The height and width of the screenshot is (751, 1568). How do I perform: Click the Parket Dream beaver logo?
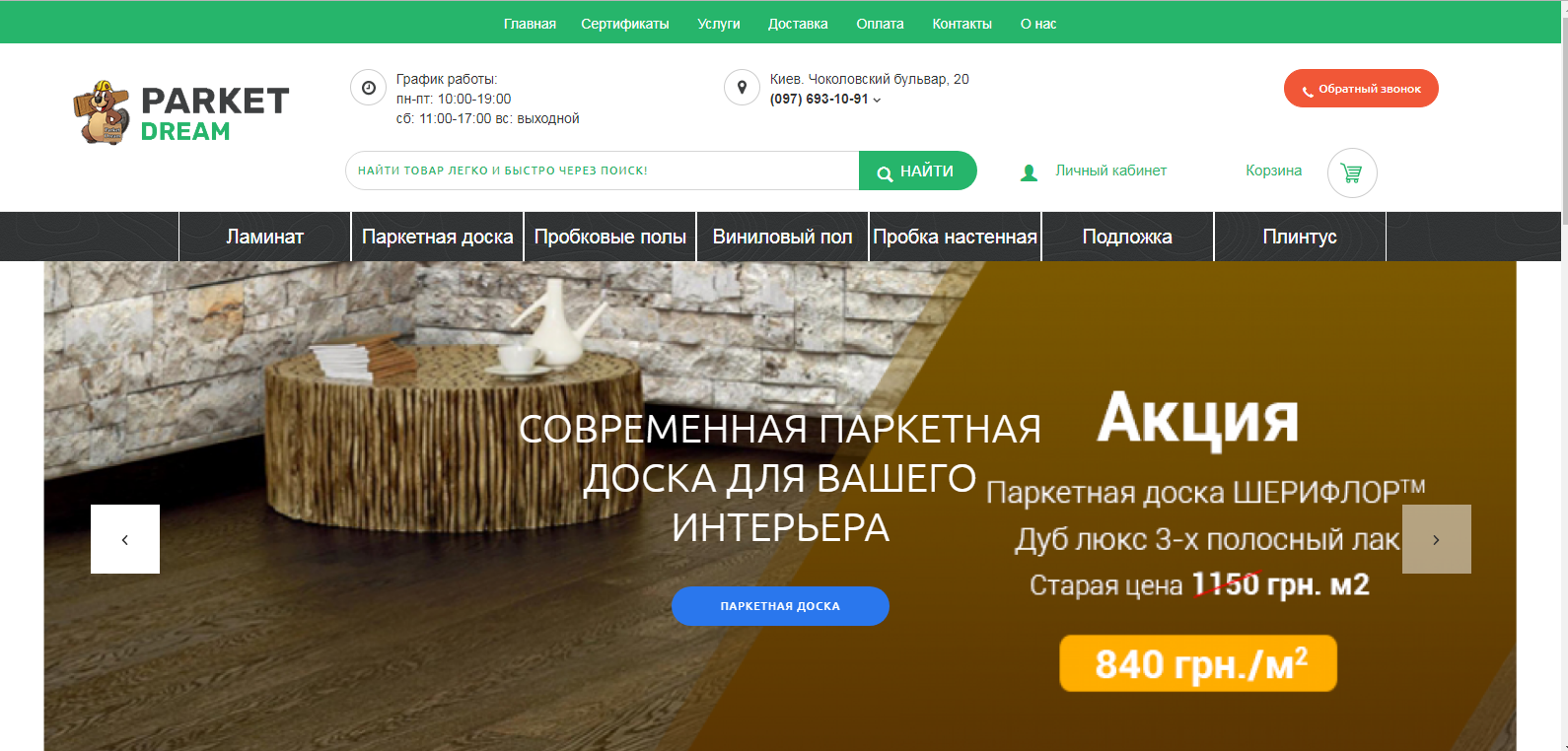181,112
